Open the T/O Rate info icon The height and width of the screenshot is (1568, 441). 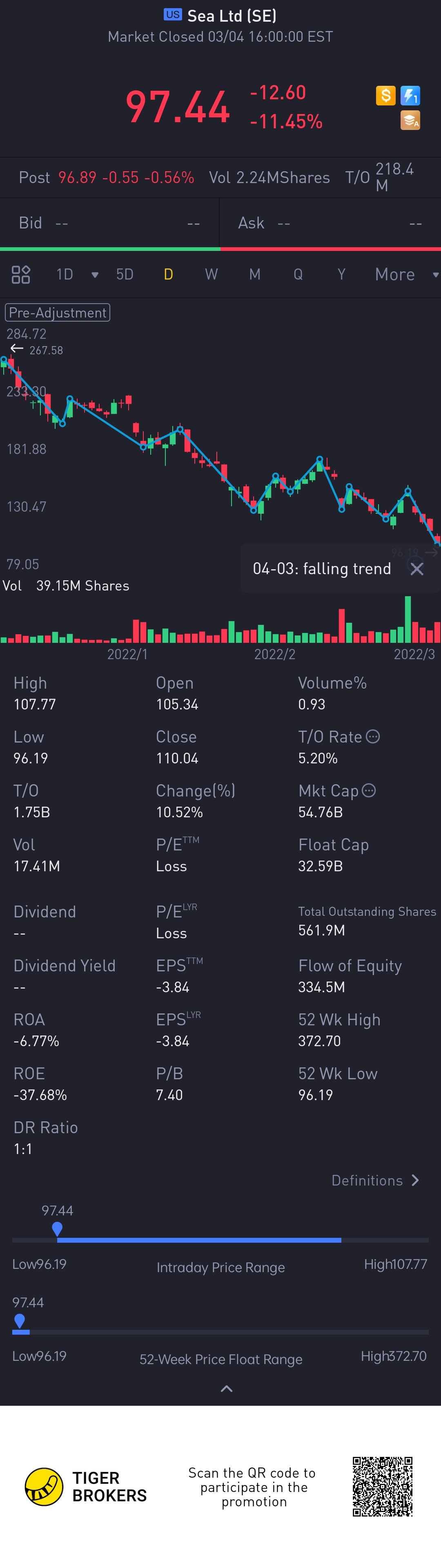373,736
